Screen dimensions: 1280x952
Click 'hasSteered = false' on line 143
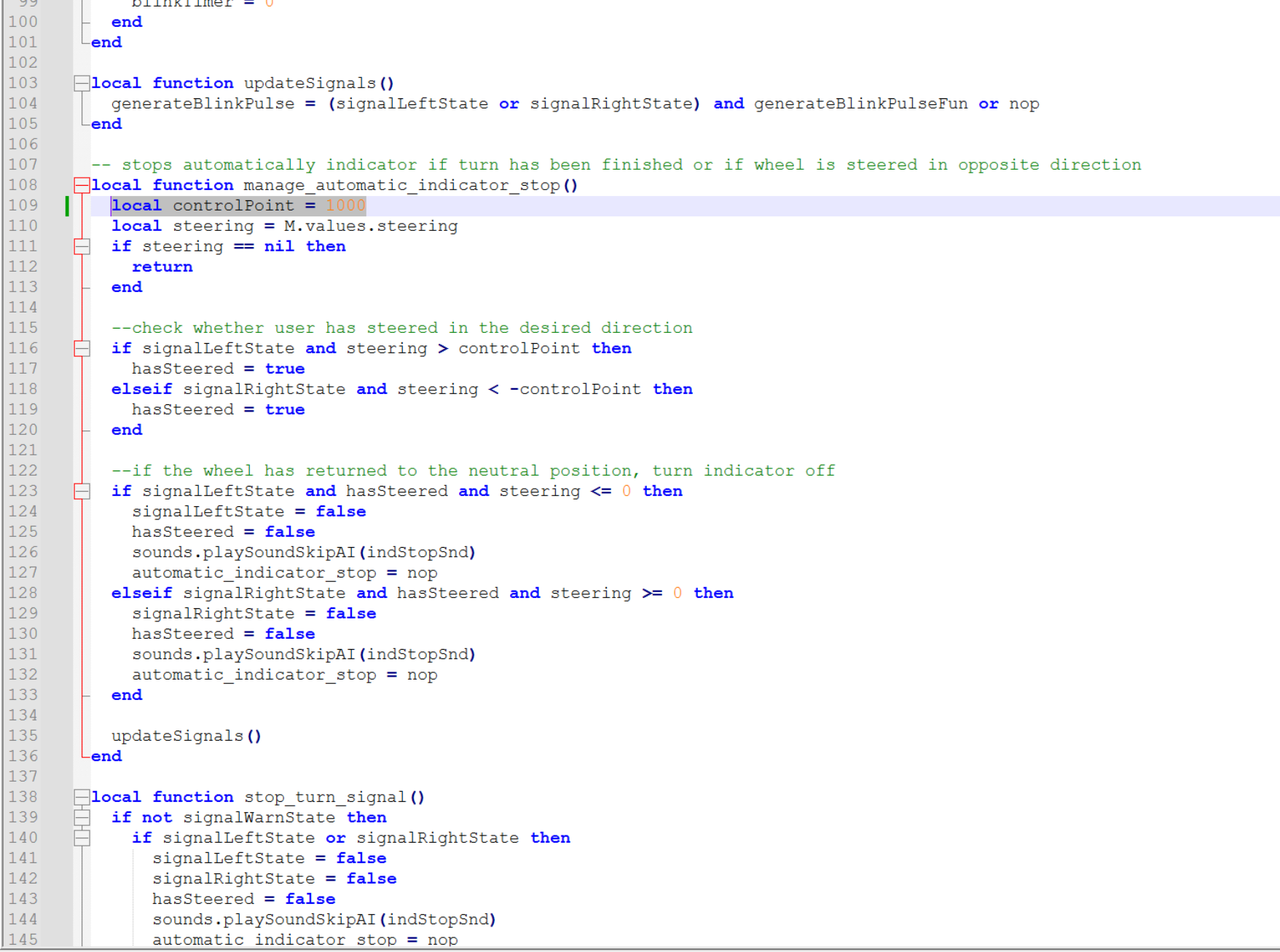[x=244, y=899]
